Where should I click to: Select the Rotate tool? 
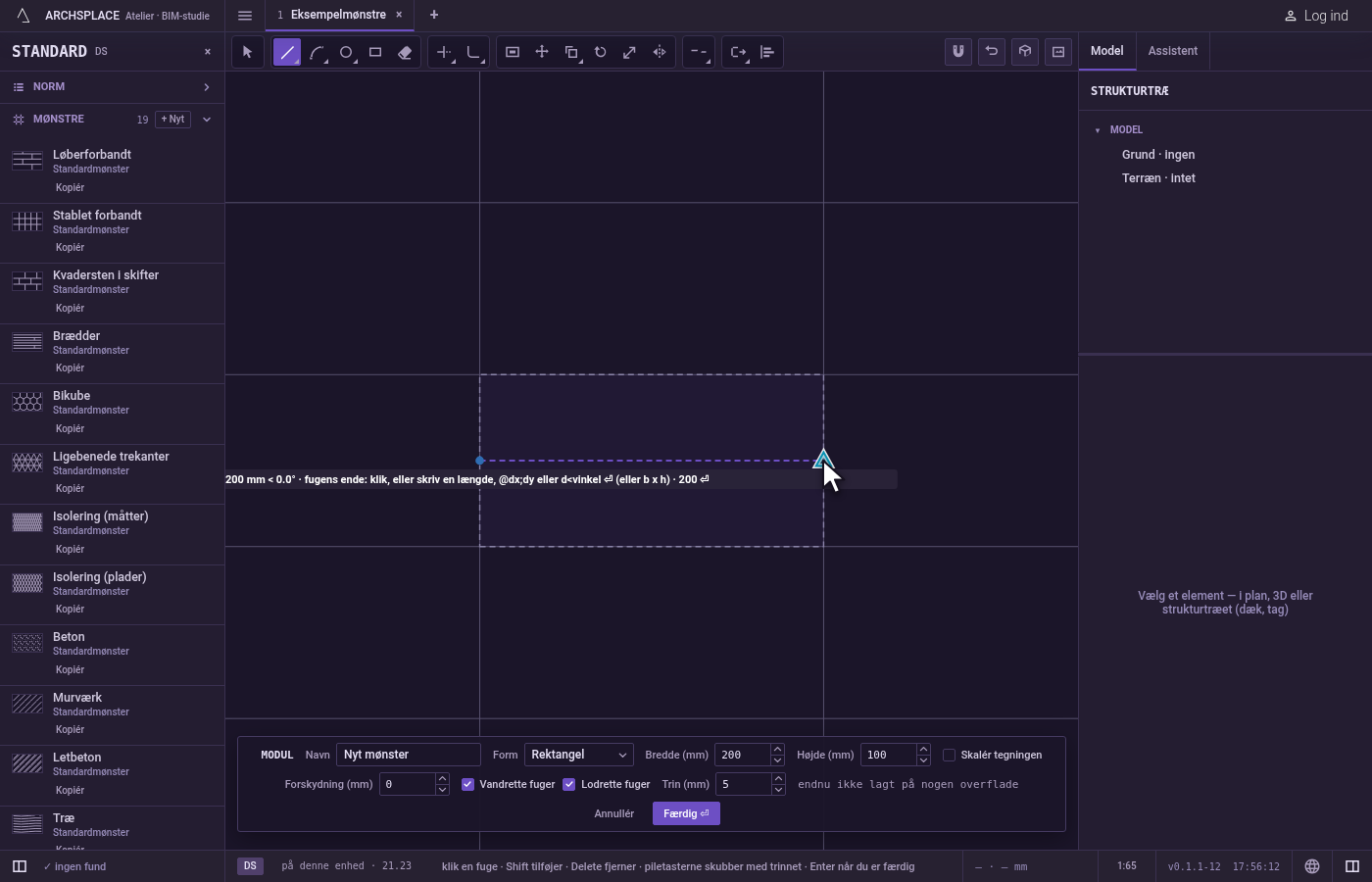click(x=601, y=52)
